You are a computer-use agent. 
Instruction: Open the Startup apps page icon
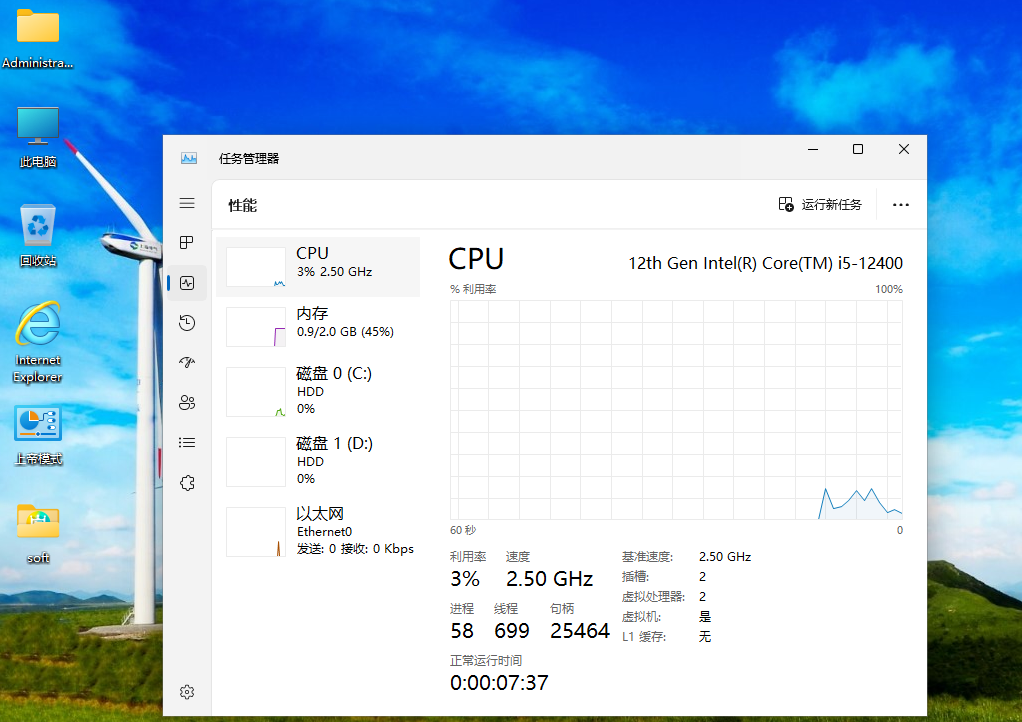[187, 362]
